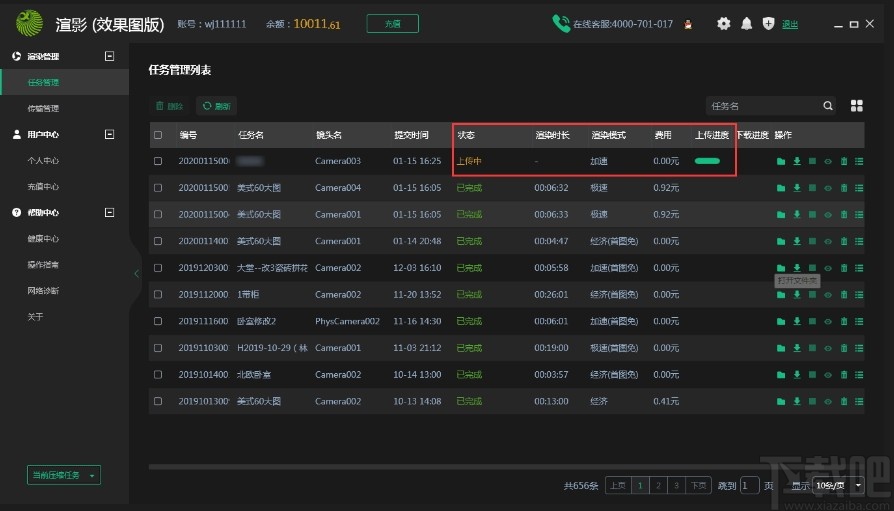Go to 充值中心 in the sidebar
The height and width of the screenshot is (511, 894).
(x=43, y=186)
